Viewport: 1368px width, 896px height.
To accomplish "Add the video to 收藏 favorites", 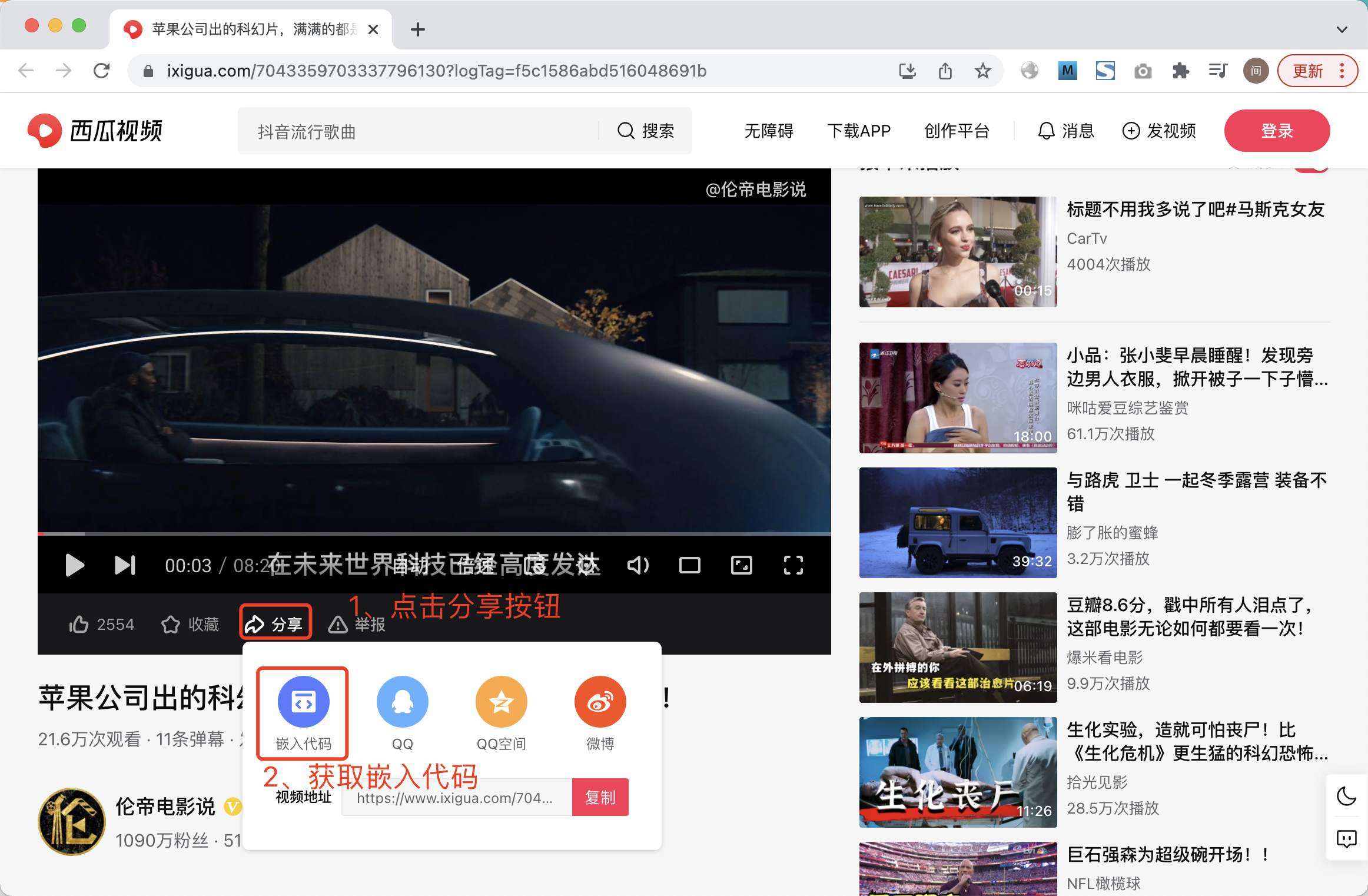I will coord(190,624).
